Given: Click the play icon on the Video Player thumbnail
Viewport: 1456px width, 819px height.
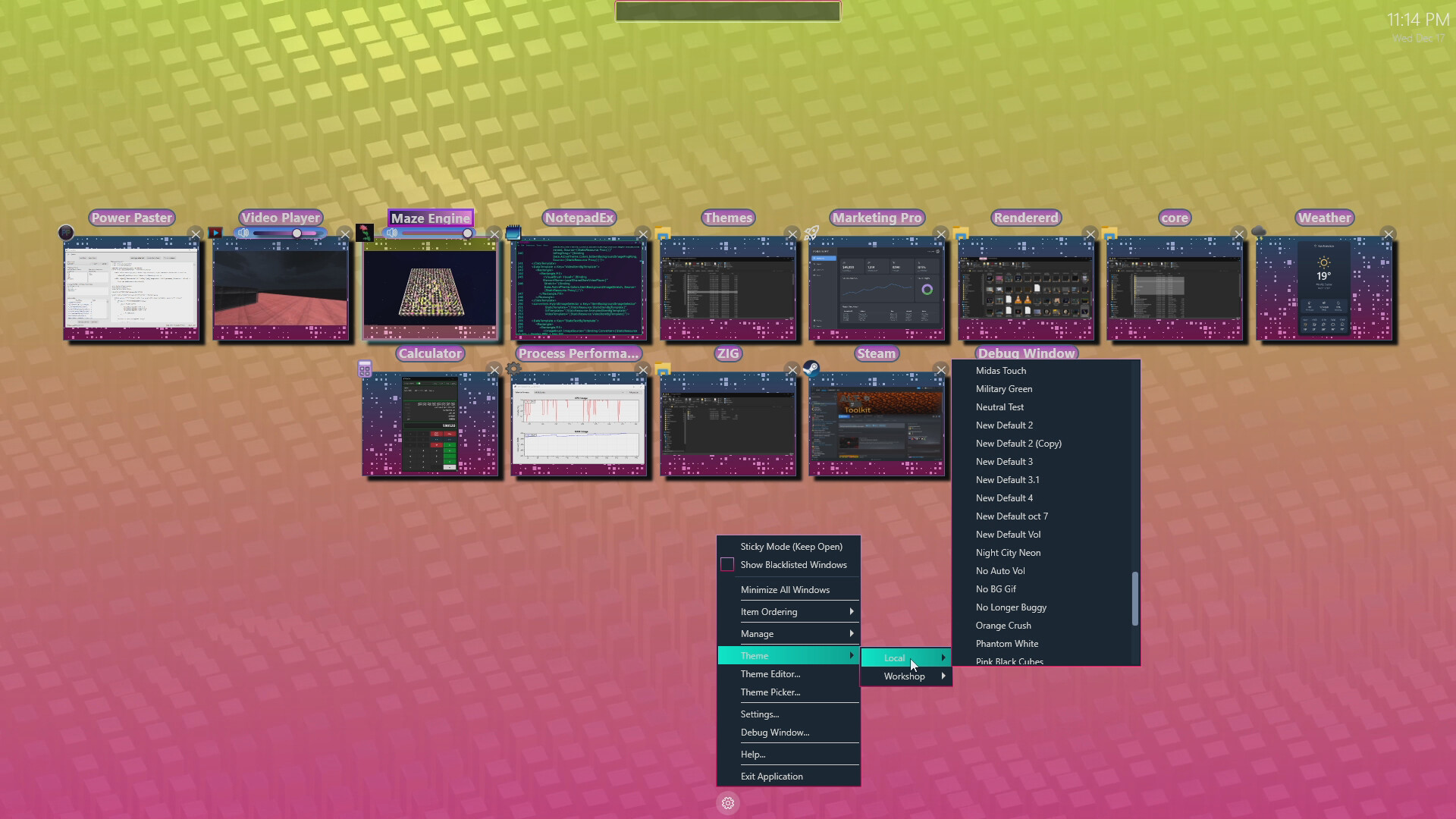Looking at the screenshot, I should click(x=217, y=233).
